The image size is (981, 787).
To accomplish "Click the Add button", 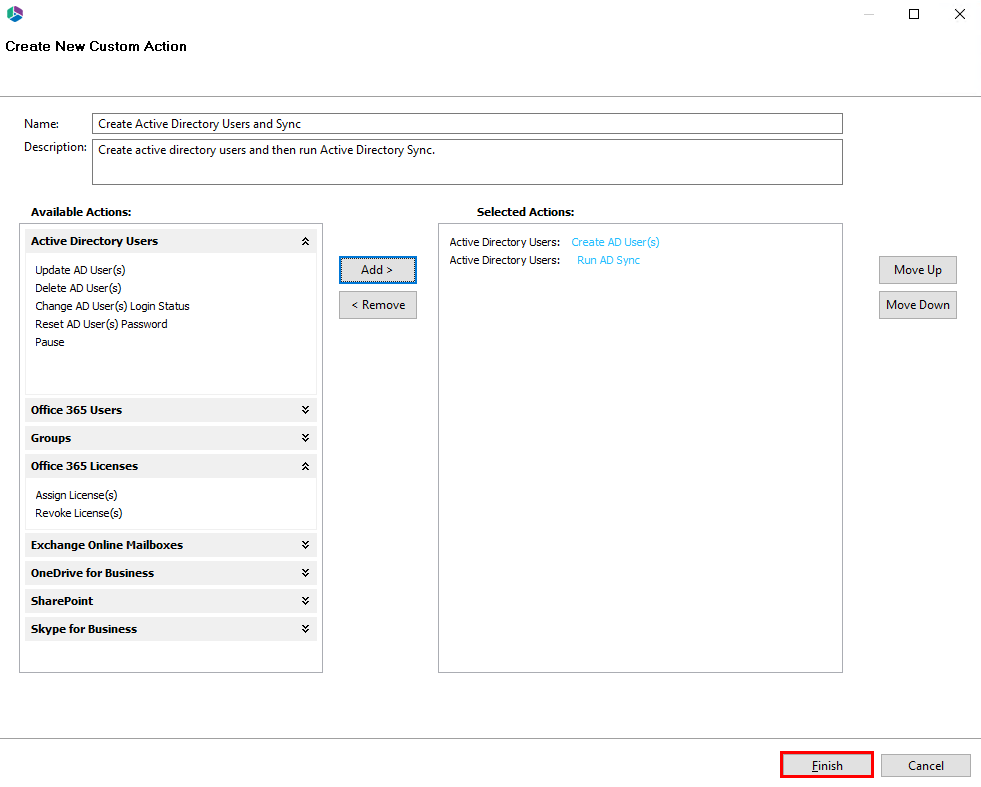I will 377,270.
